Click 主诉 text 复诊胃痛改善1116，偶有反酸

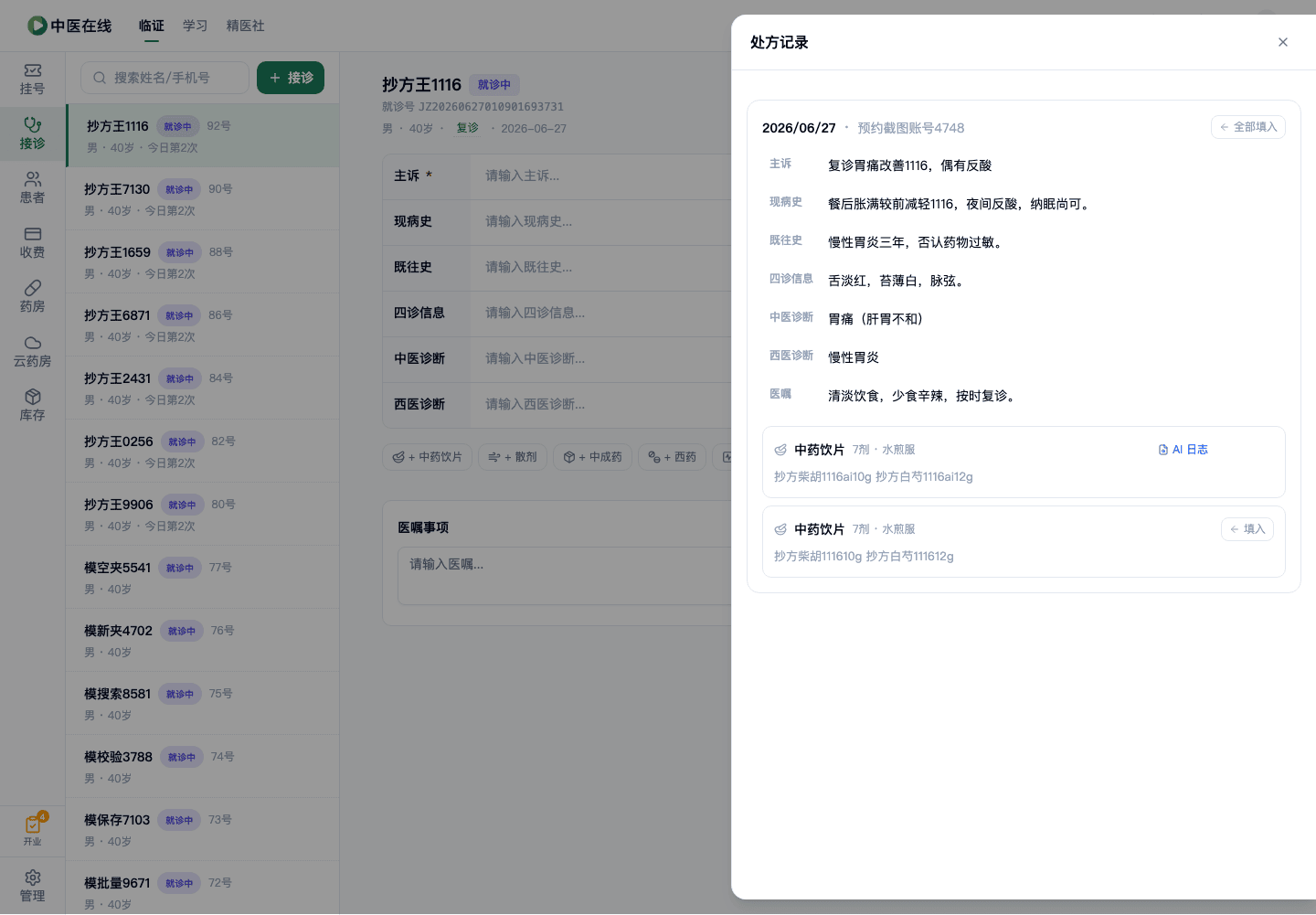pos(909,165)
